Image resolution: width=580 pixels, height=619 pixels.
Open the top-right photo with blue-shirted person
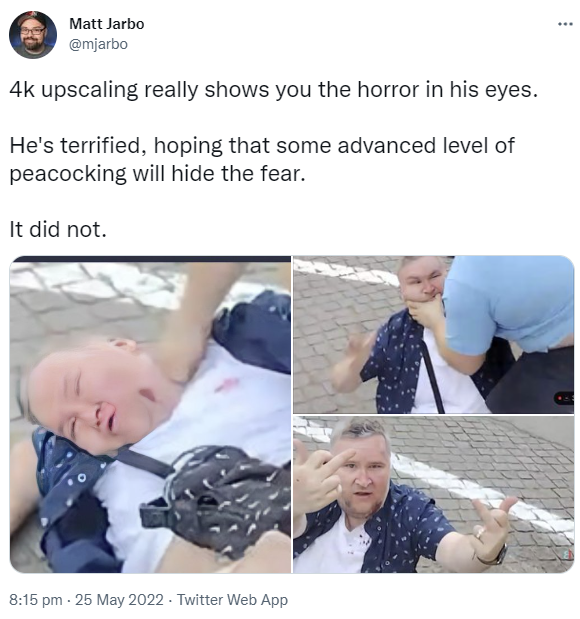[433, 334]
